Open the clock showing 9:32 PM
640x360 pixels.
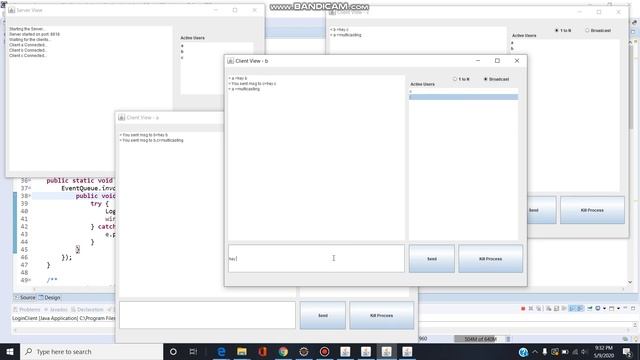604,351
